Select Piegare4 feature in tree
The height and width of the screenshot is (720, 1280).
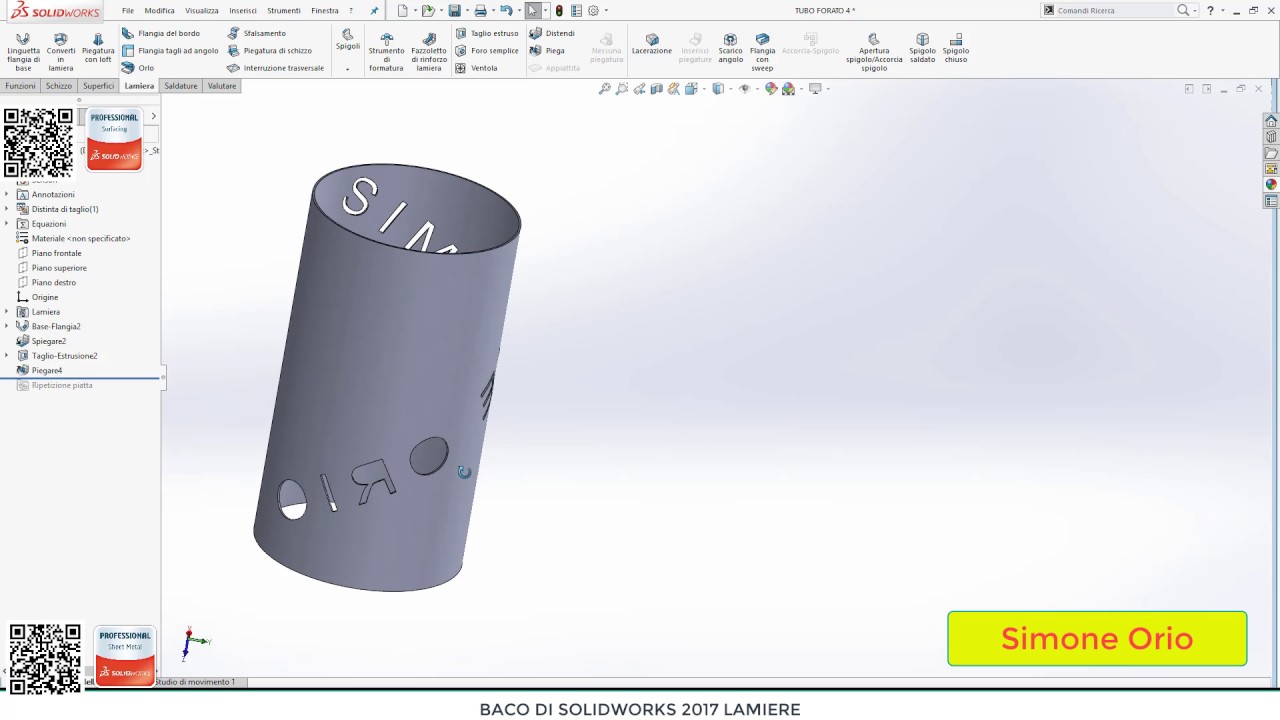pyautogui.click(x=47, y=370)
